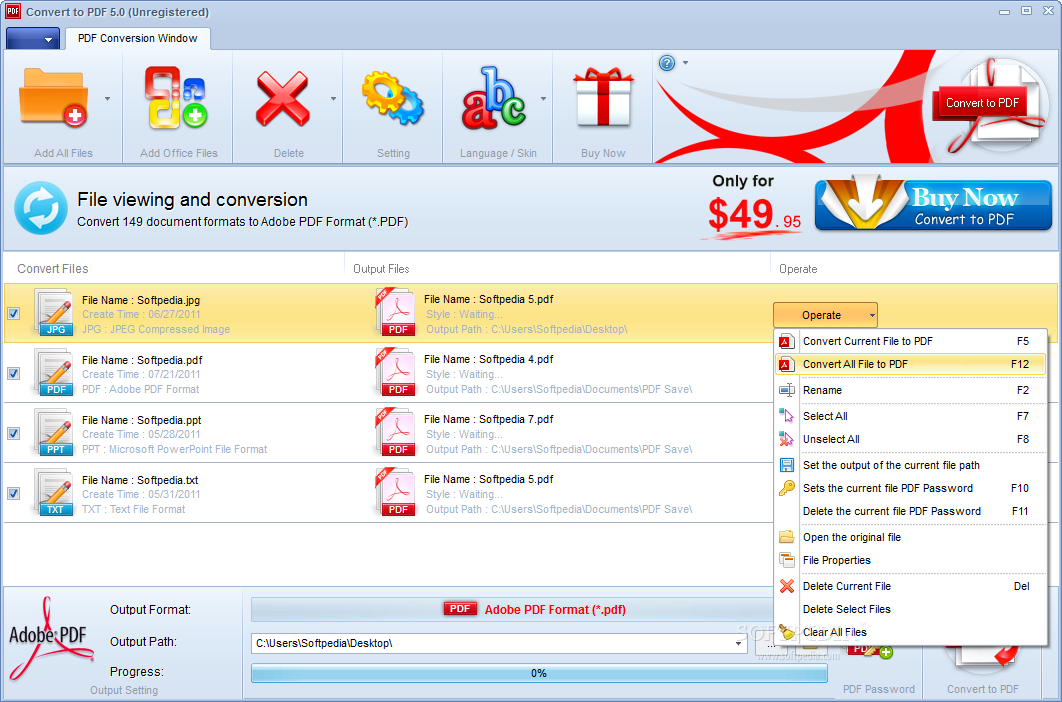Expand the help icon dropdown arrow

pyautogui.click(x=685, y=63)
